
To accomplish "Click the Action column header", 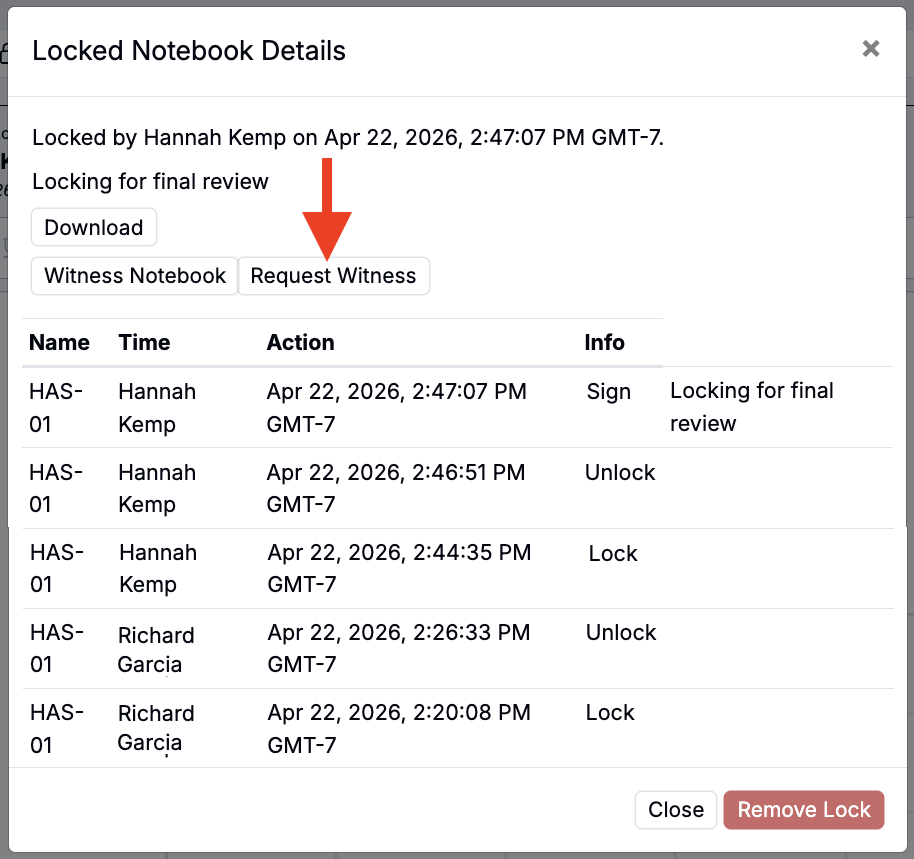I will point(300,342).
